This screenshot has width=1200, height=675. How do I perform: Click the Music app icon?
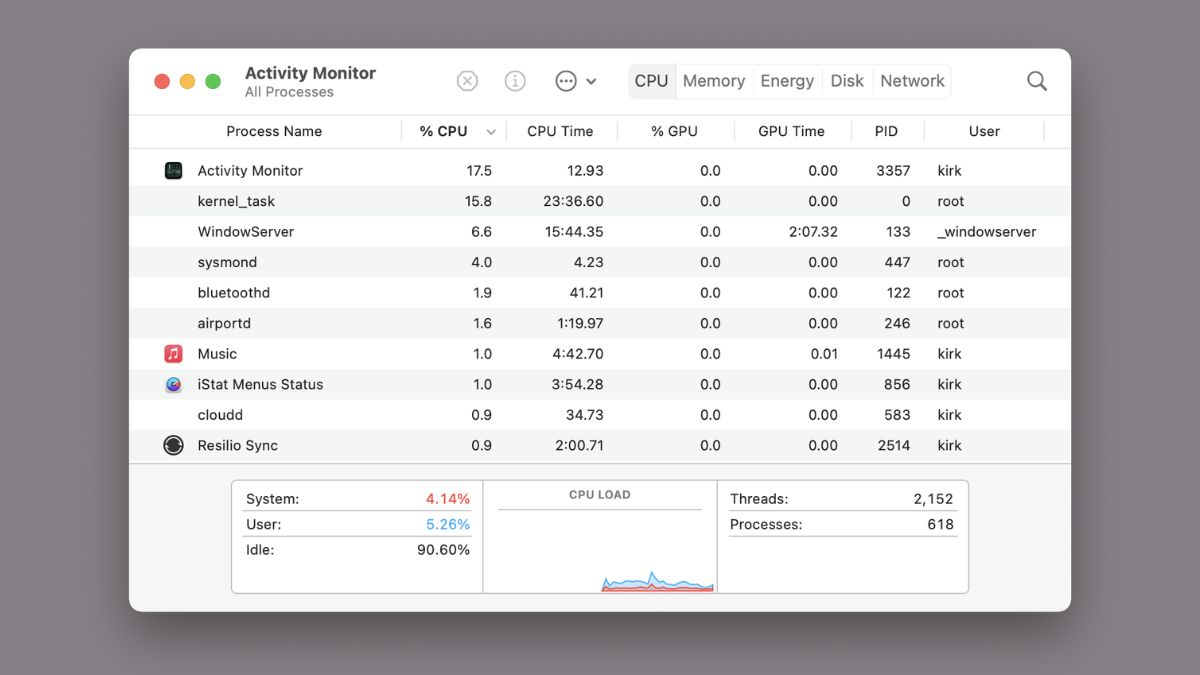(173, 354)
